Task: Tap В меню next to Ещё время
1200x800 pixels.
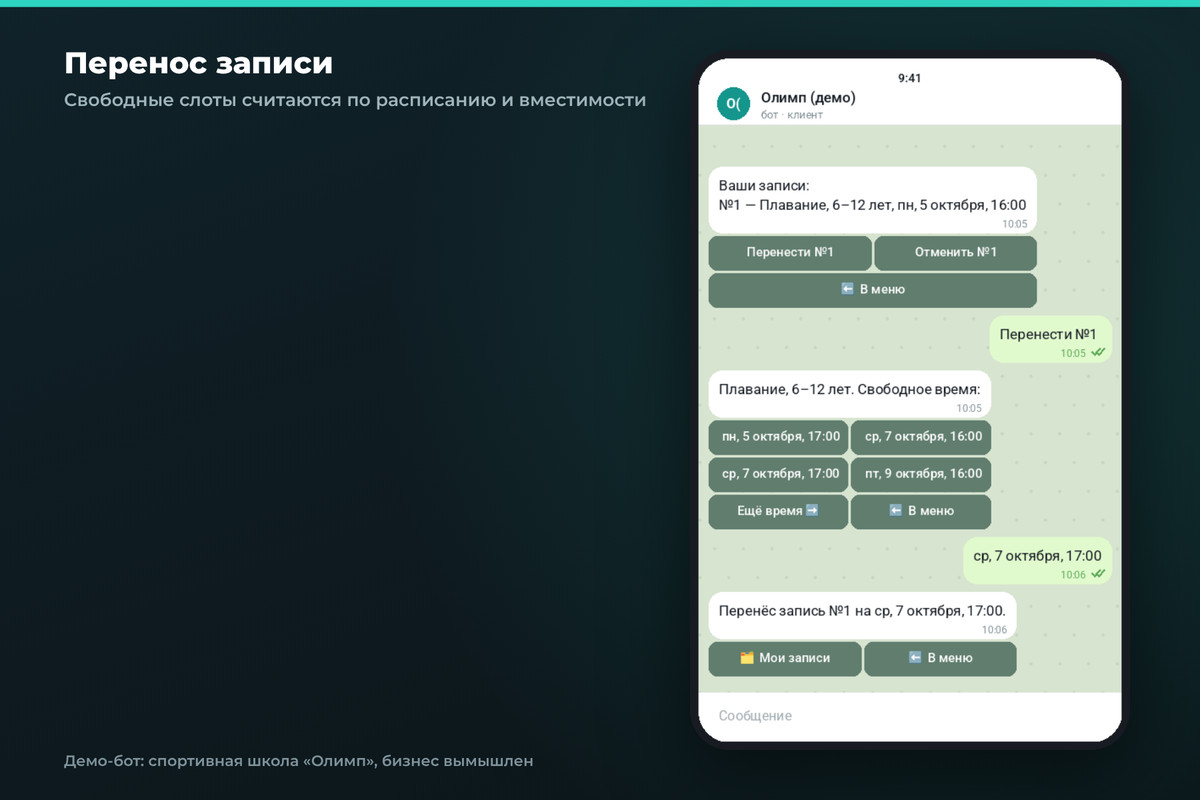Action: coord(921,511)
